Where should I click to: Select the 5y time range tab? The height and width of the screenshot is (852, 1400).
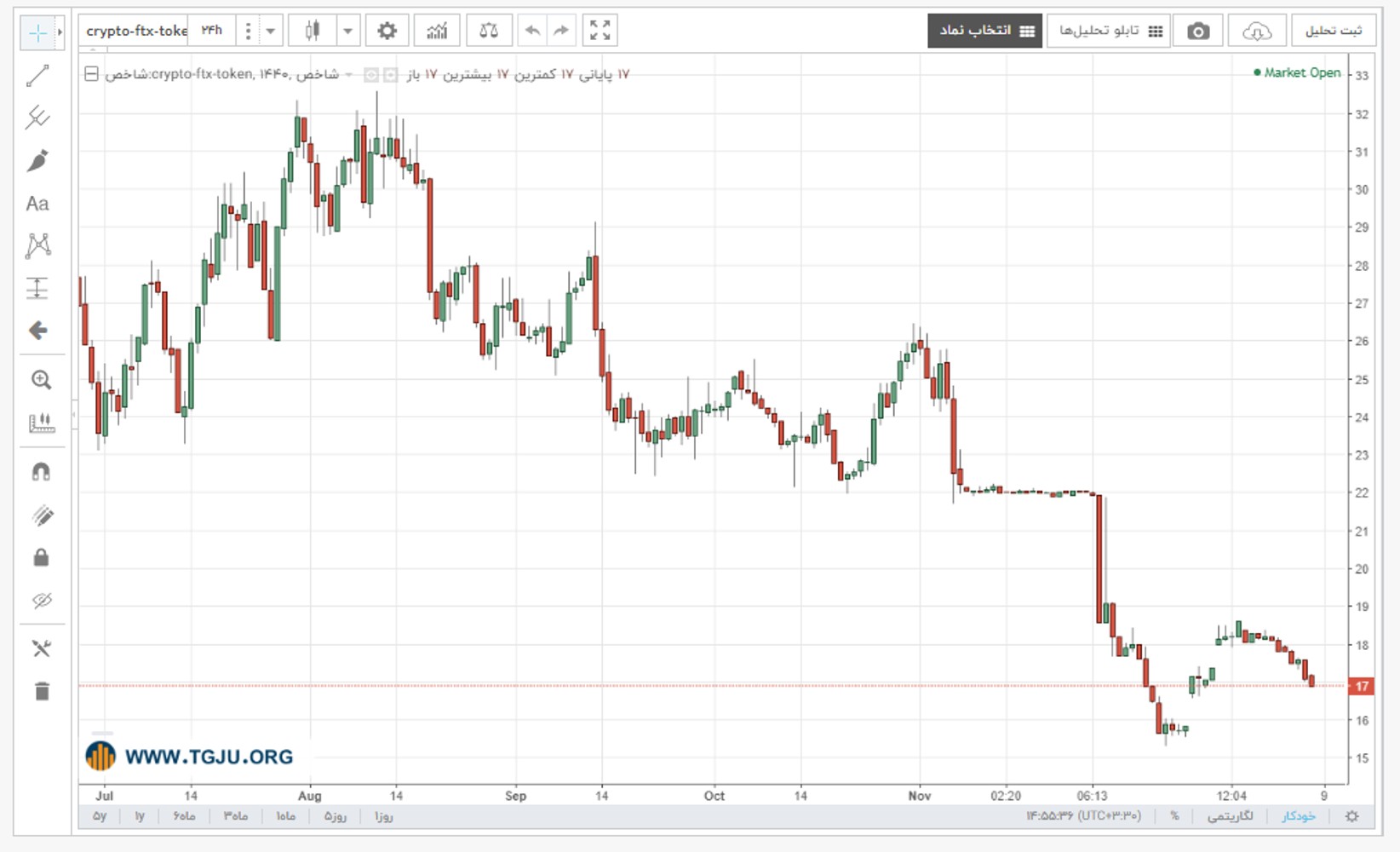[x=100, y=816]
